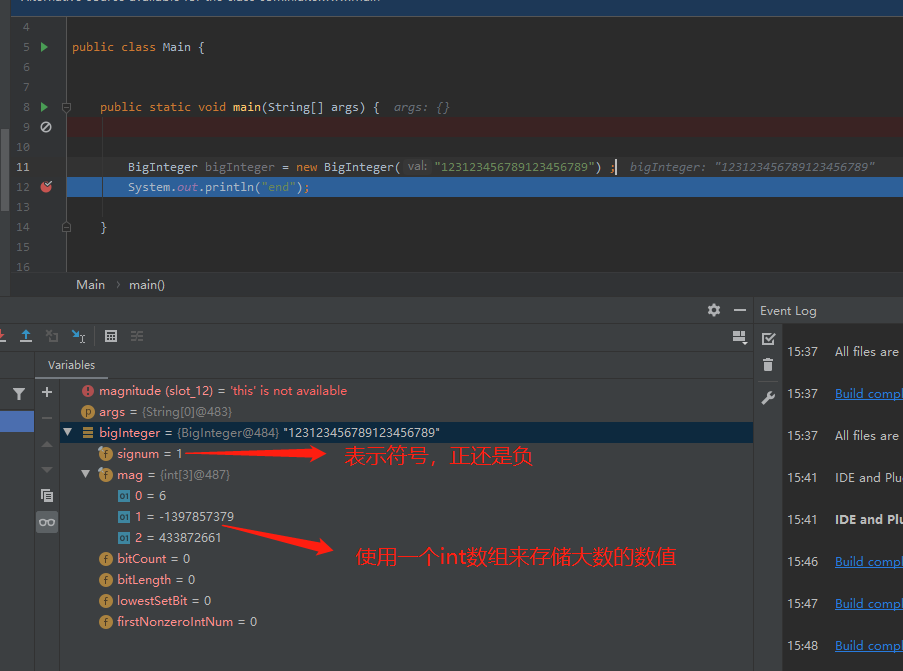The height and width of the screenshot is (671, 903).
Task: Click line number 11 in the gutter
Action: point(22,167)
